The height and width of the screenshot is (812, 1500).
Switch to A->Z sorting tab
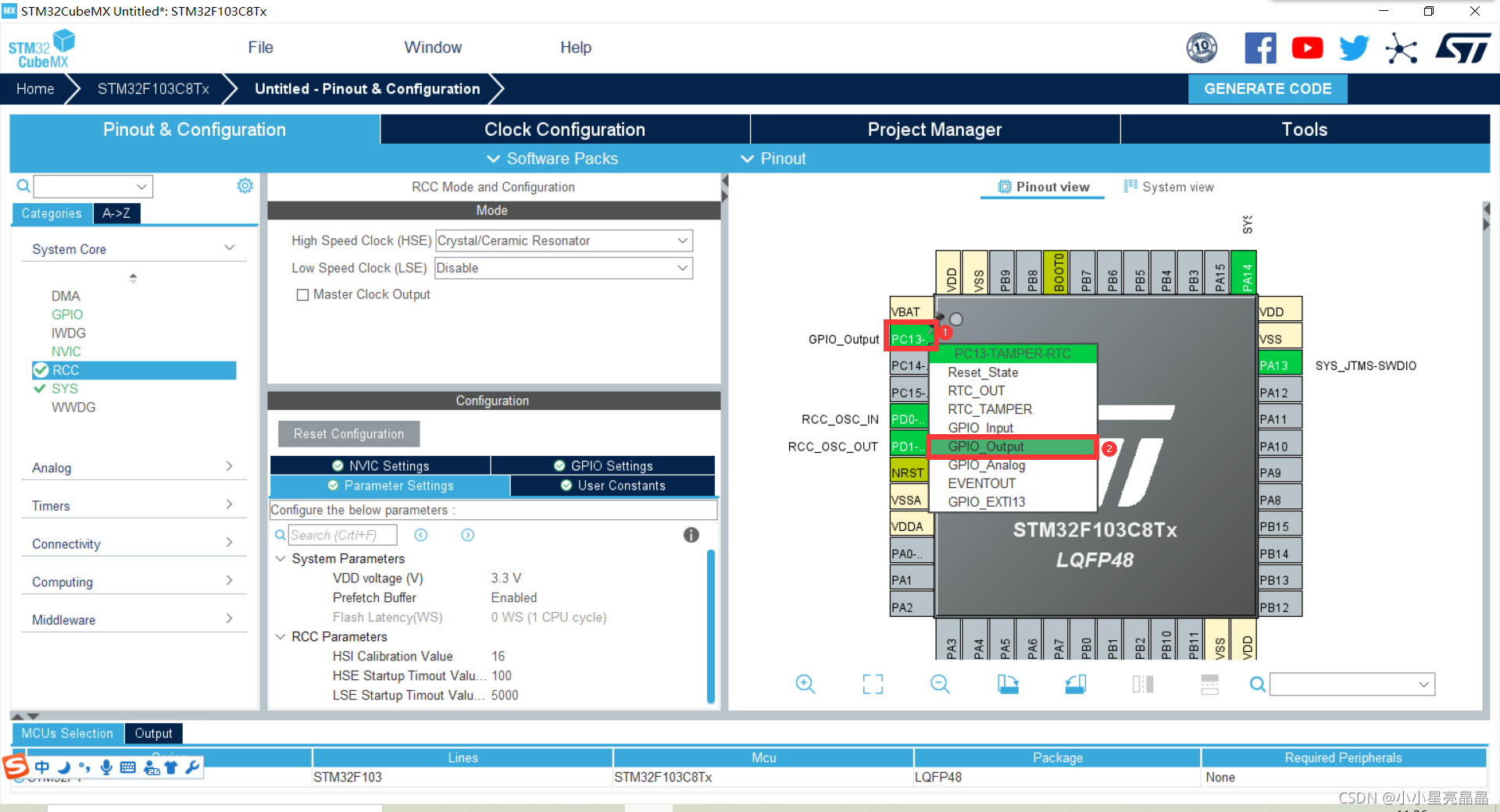pos(116,213)
